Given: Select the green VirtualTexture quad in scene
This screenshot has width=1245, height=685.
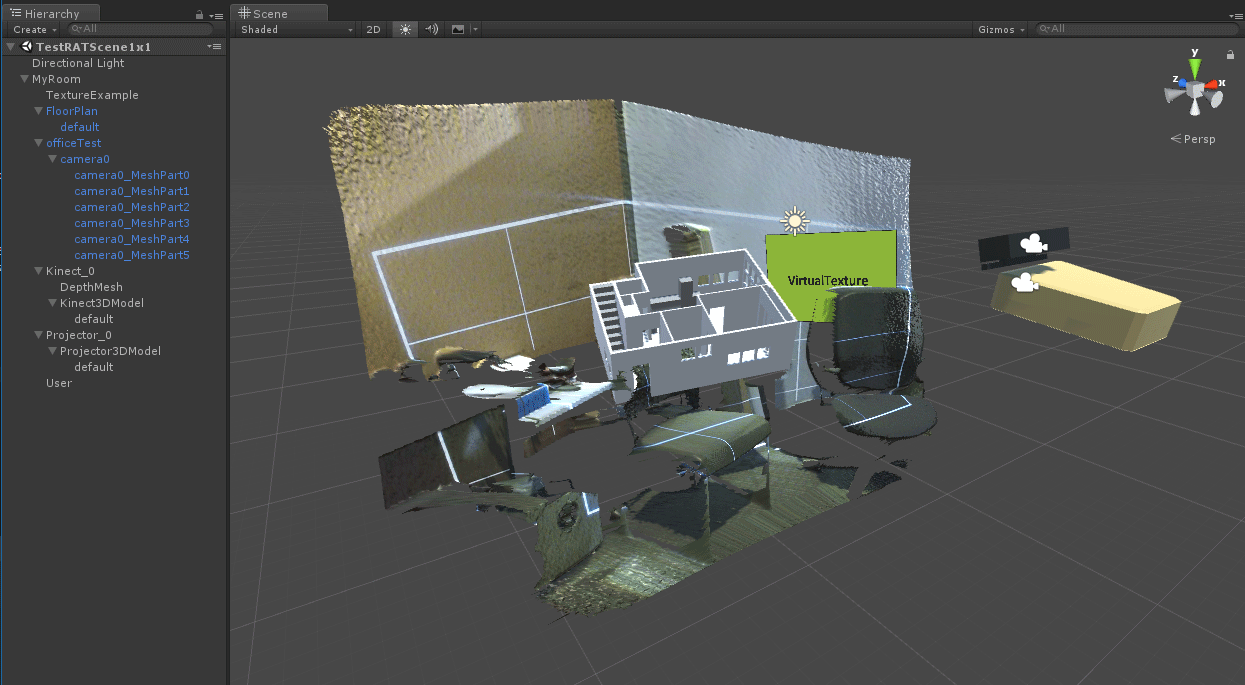Looking at the screenshot, I should pyautogui.click(x=831, y=278).
